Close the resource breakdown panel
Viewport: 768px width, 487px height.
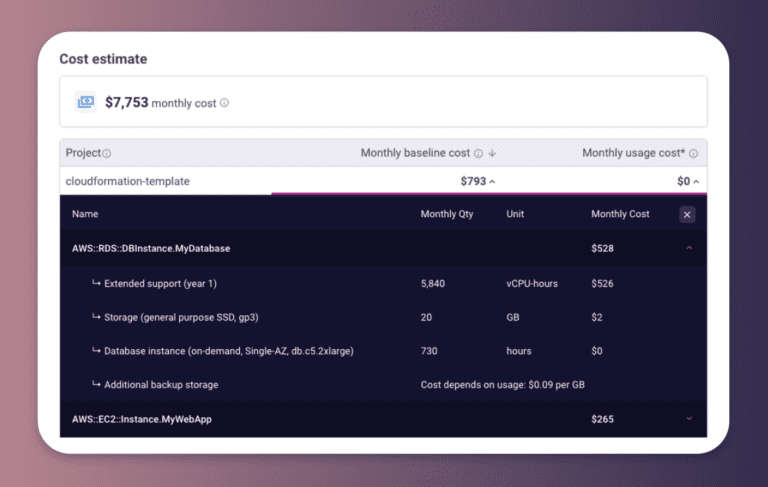pyautogui.click(x=687, y=215)
